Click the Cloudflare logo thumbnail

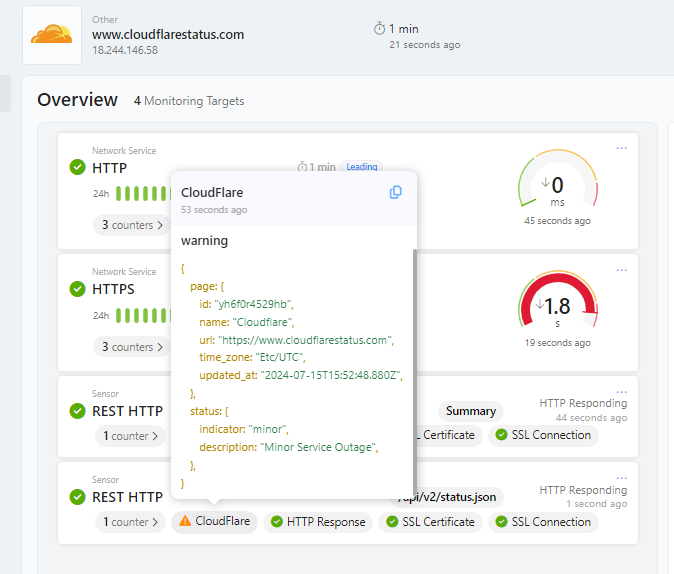(52, 35)
